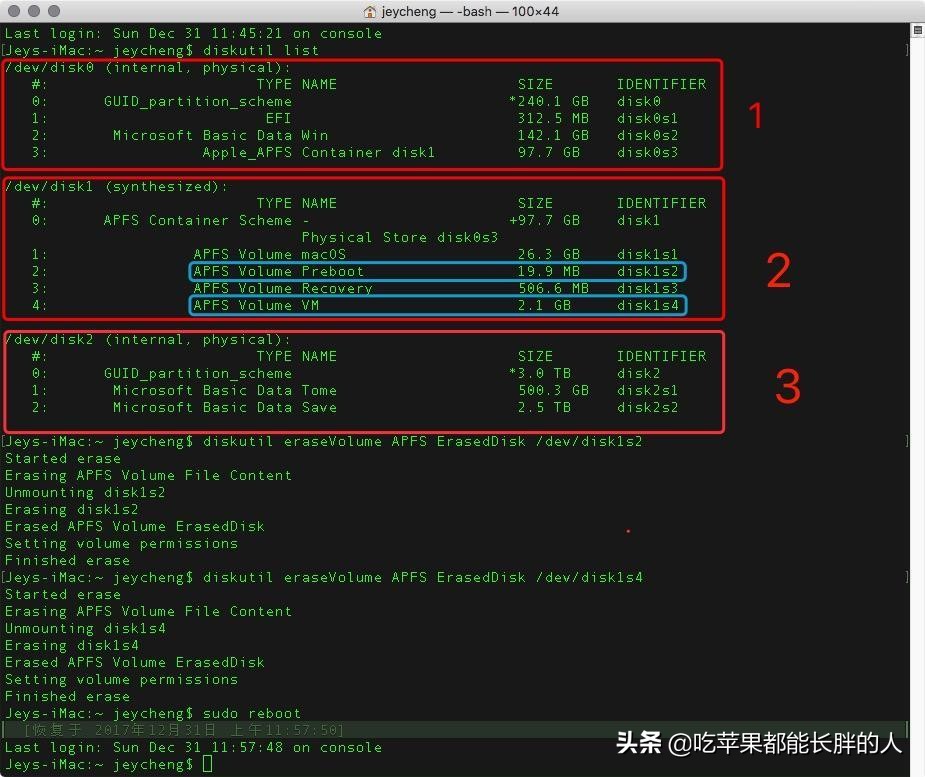Click the '26.3 GB' size value
The width and height of the screenshot is (925, 777).
[549, 255]
